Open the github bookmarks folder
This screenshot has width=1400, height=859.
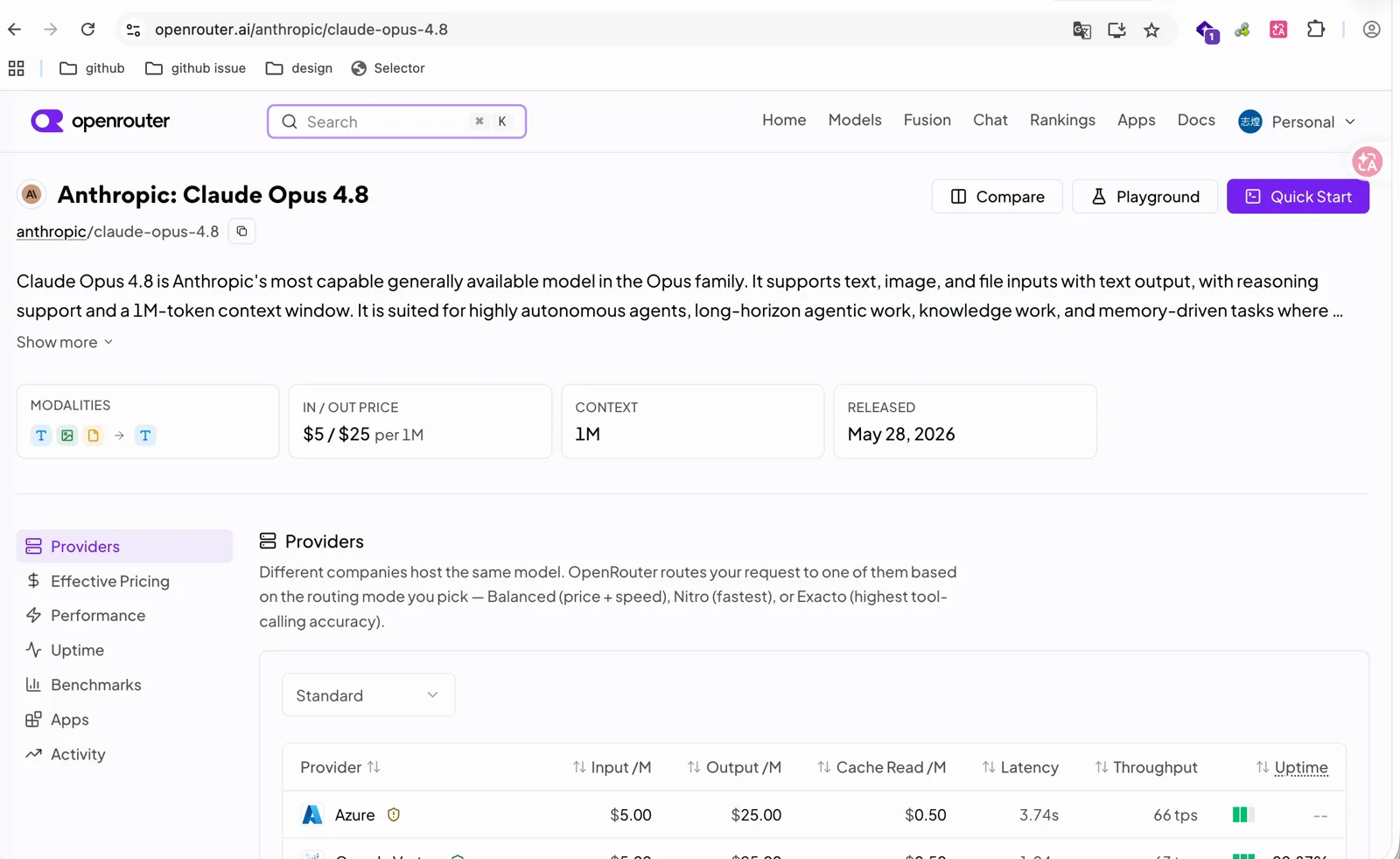coord(92,68)
